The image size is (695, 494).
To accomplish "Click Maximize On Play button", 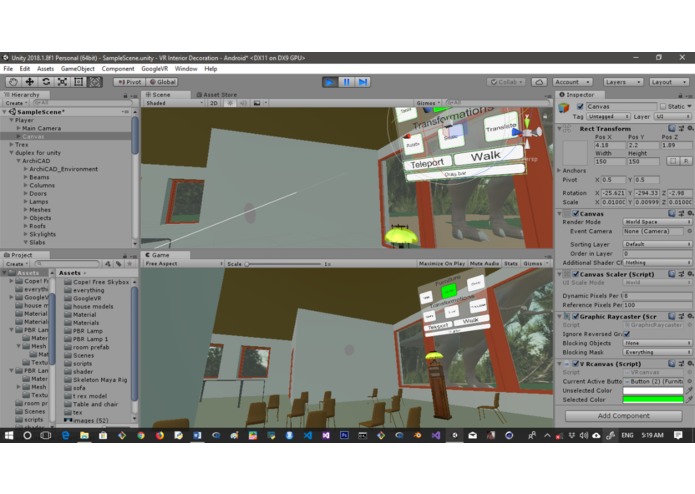I will click(x=441, y=263).
